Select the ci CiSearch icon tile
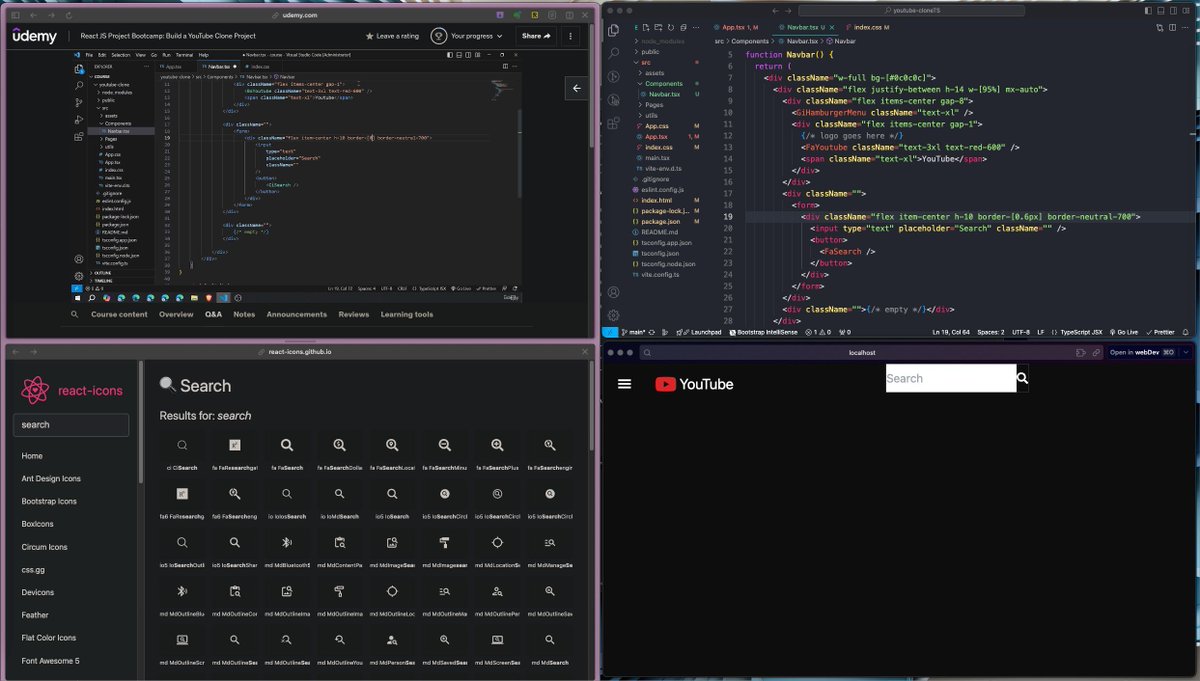This screenshot has height=681, width=1200. [182, 451]
